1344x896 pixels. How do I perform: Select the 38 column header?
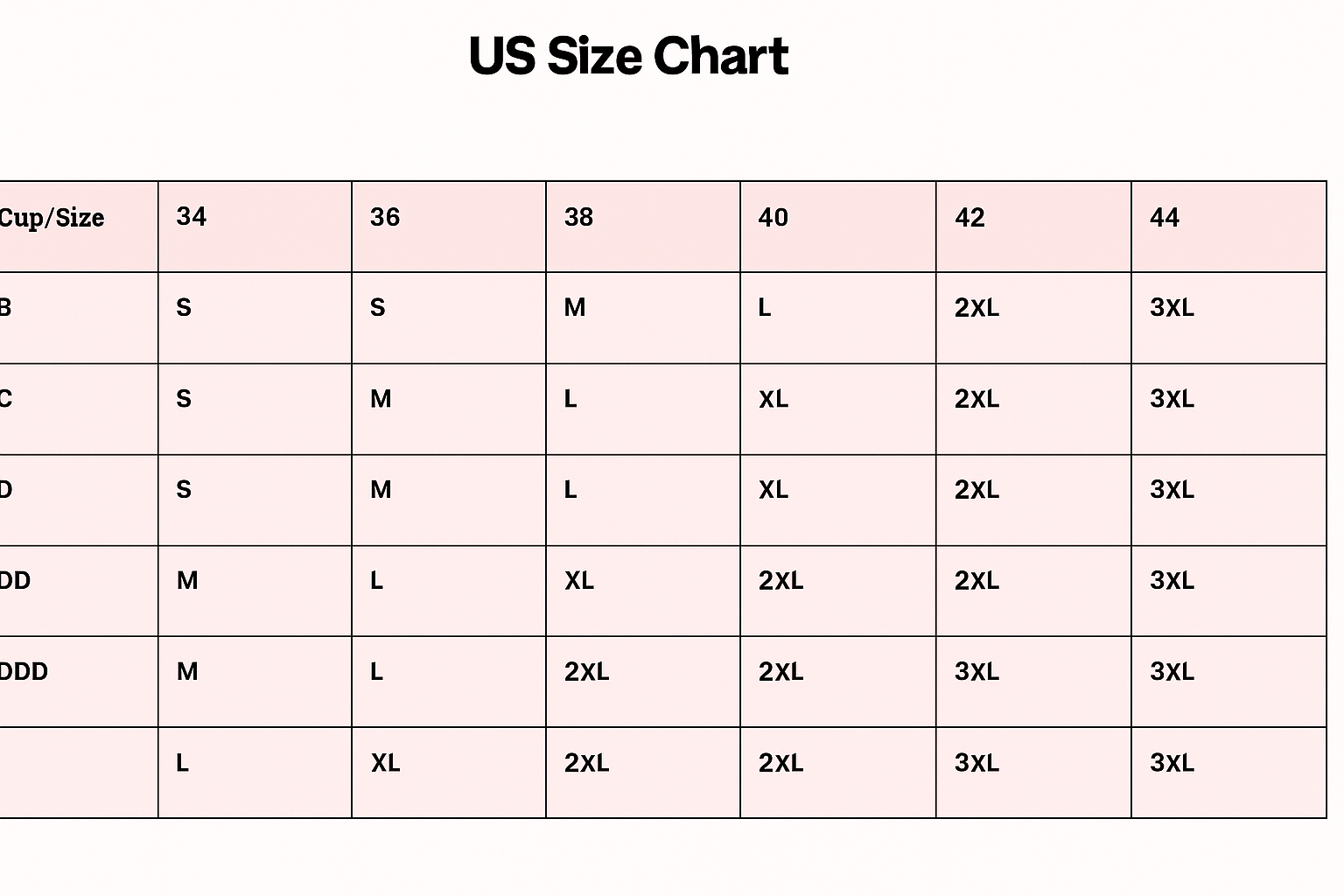(x=643, y=227)
